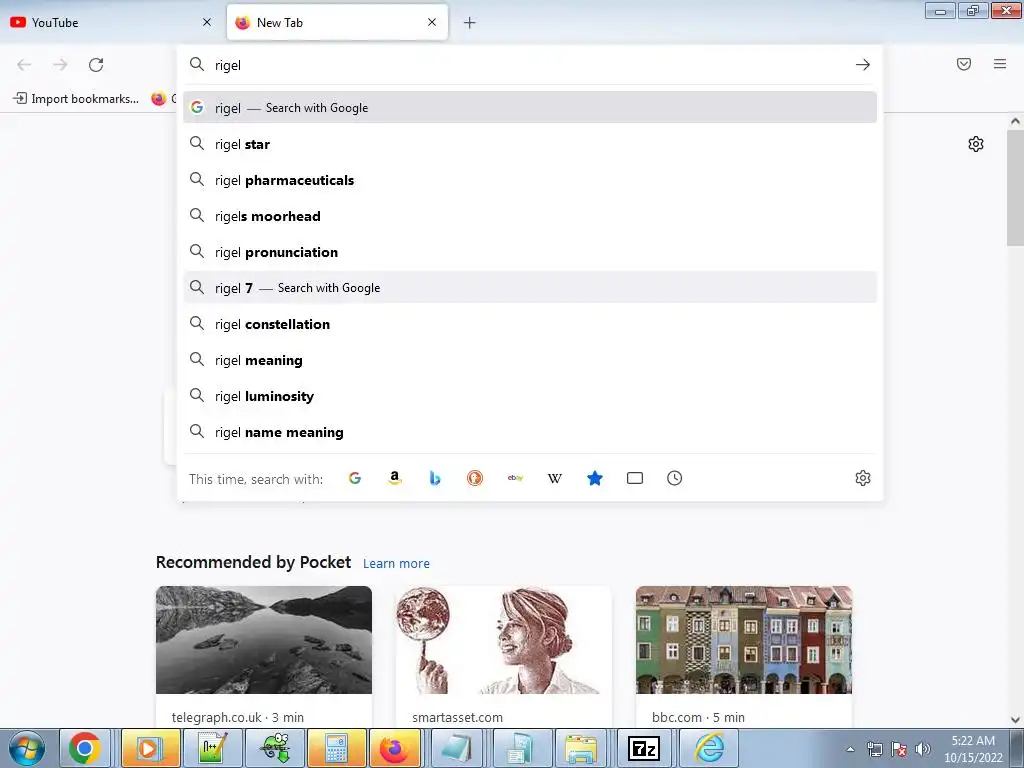Open the bbc.com article thumbnail

pyautogui.click(x=744, y=639)
